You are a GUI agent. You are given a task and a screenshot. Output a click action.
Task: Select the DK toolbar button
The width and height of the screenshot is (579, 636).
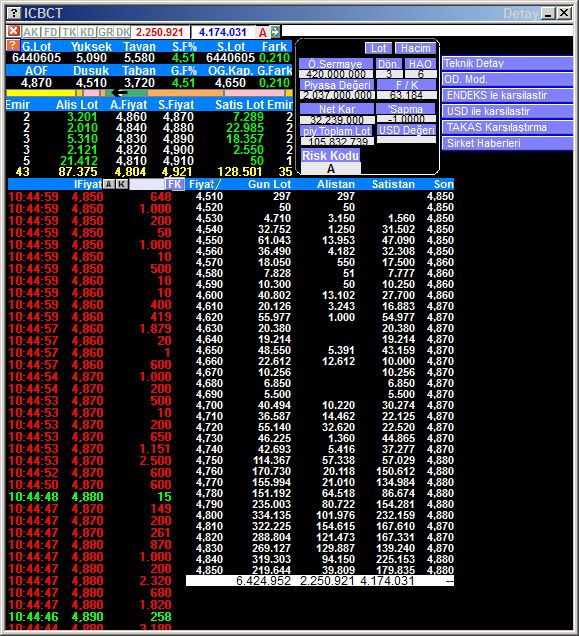pos(123,32)
